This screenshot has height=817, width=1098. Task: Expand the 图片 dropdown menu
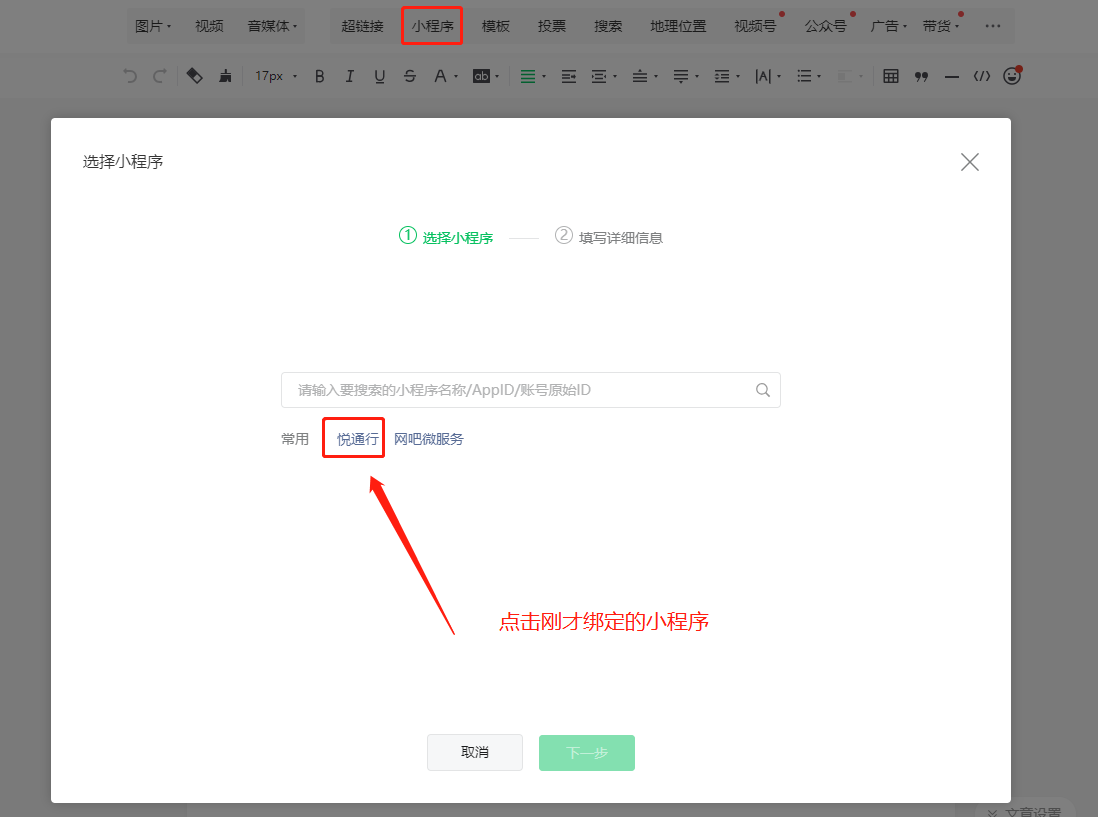(153, 26)
